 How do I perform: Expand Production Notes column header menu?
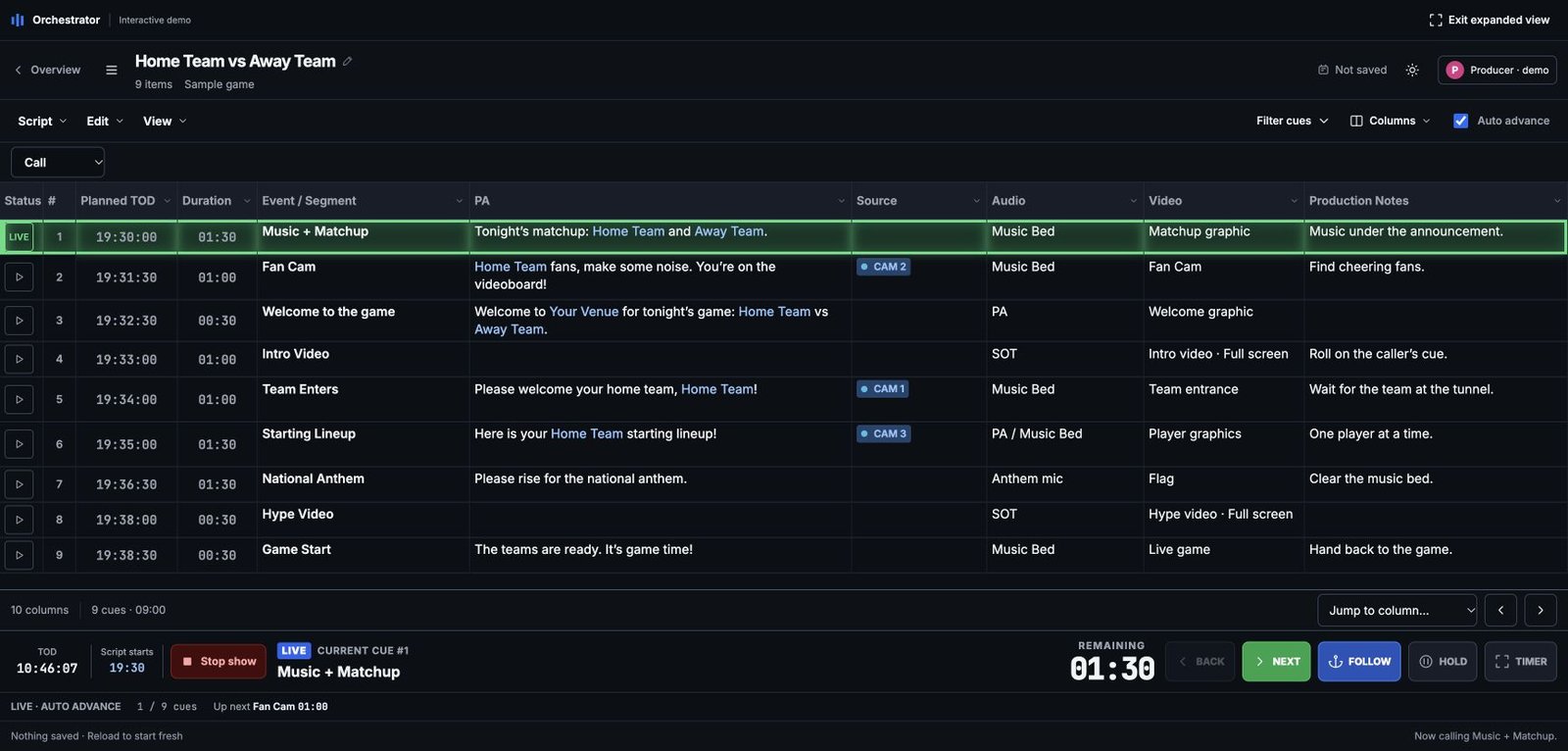click(1557, 201)
